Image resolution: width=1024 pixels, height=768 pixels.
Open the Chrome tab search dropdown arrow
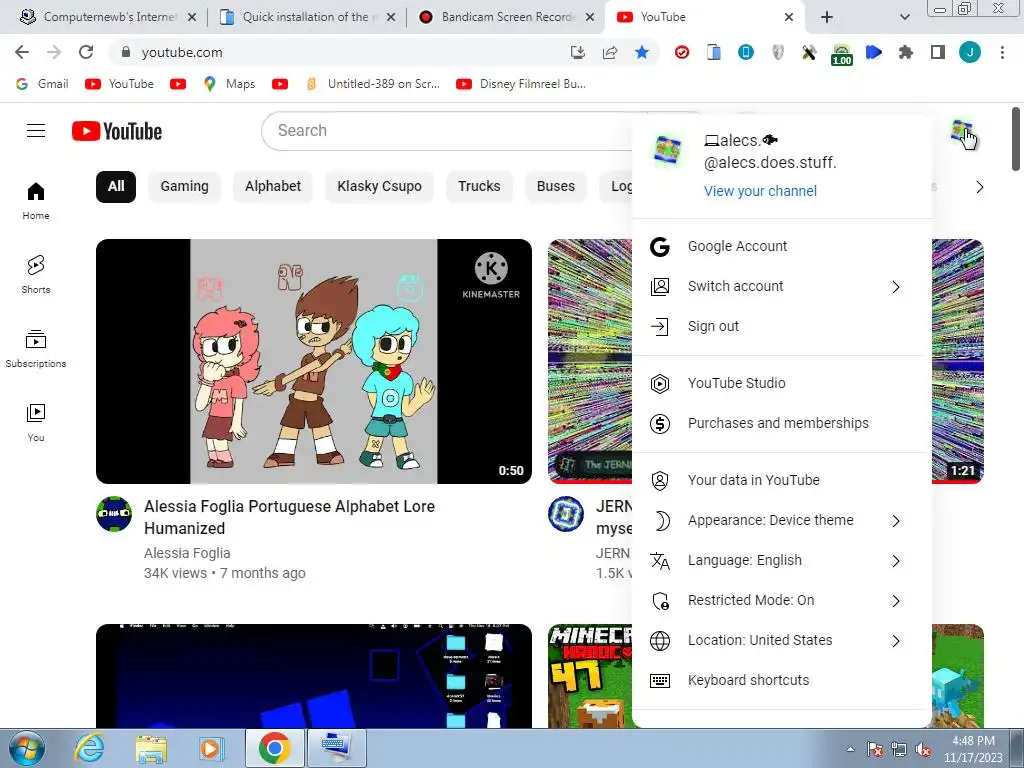904,17
